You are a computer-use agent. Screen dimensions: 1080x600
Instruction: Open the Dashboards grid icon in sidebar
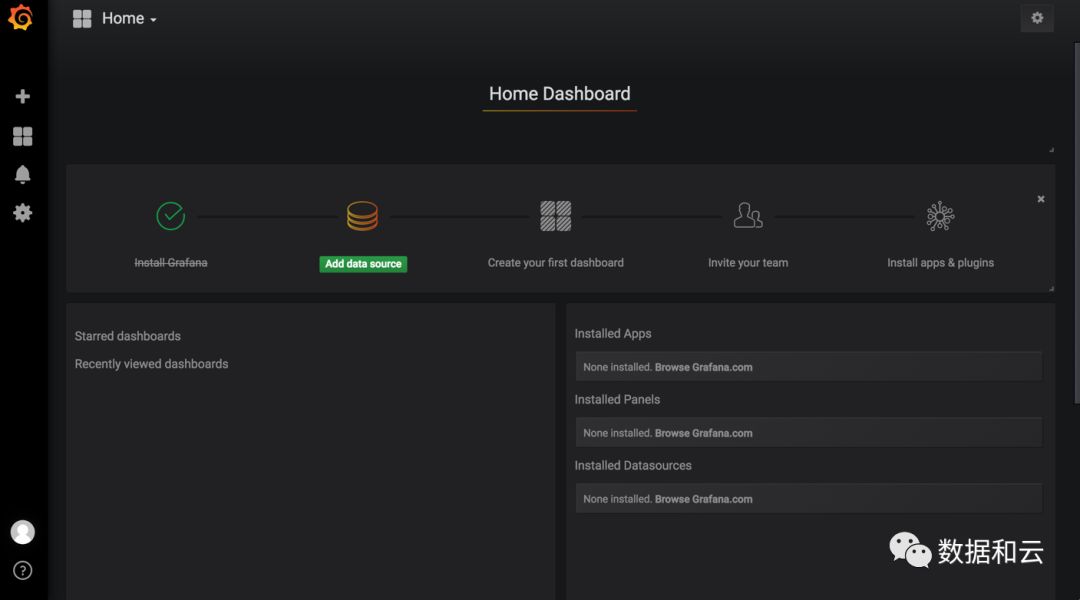pyautogui.click(x=23, y=136)
